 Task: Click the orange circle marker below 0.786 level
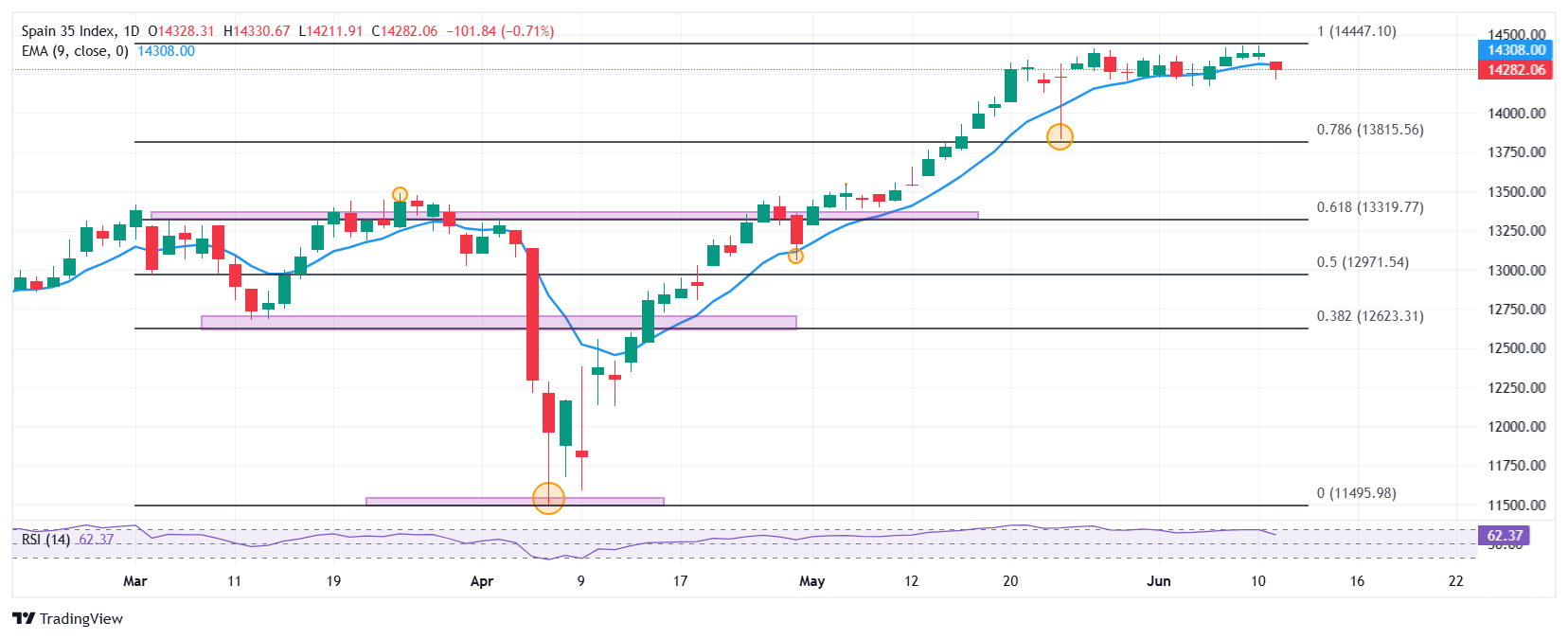click(x=1060, y=136)
